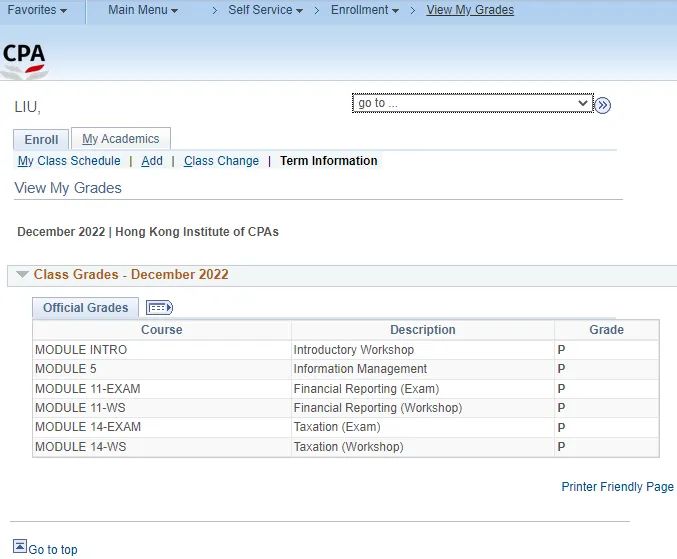Screen dimensions: 677x559
Task: Select MODULE 11-EXAM course cell
Action: point(161,389)
